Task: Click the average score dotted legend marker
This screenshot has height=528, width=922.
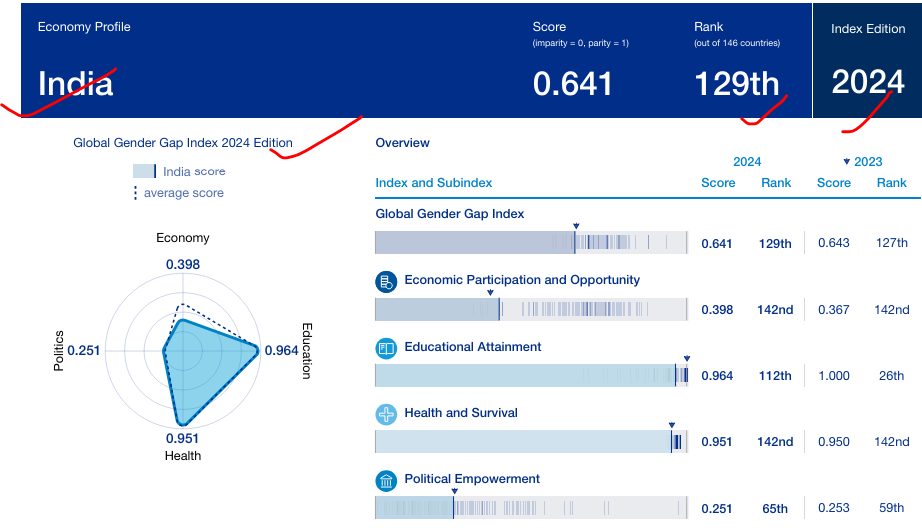Action: [135, 193]
